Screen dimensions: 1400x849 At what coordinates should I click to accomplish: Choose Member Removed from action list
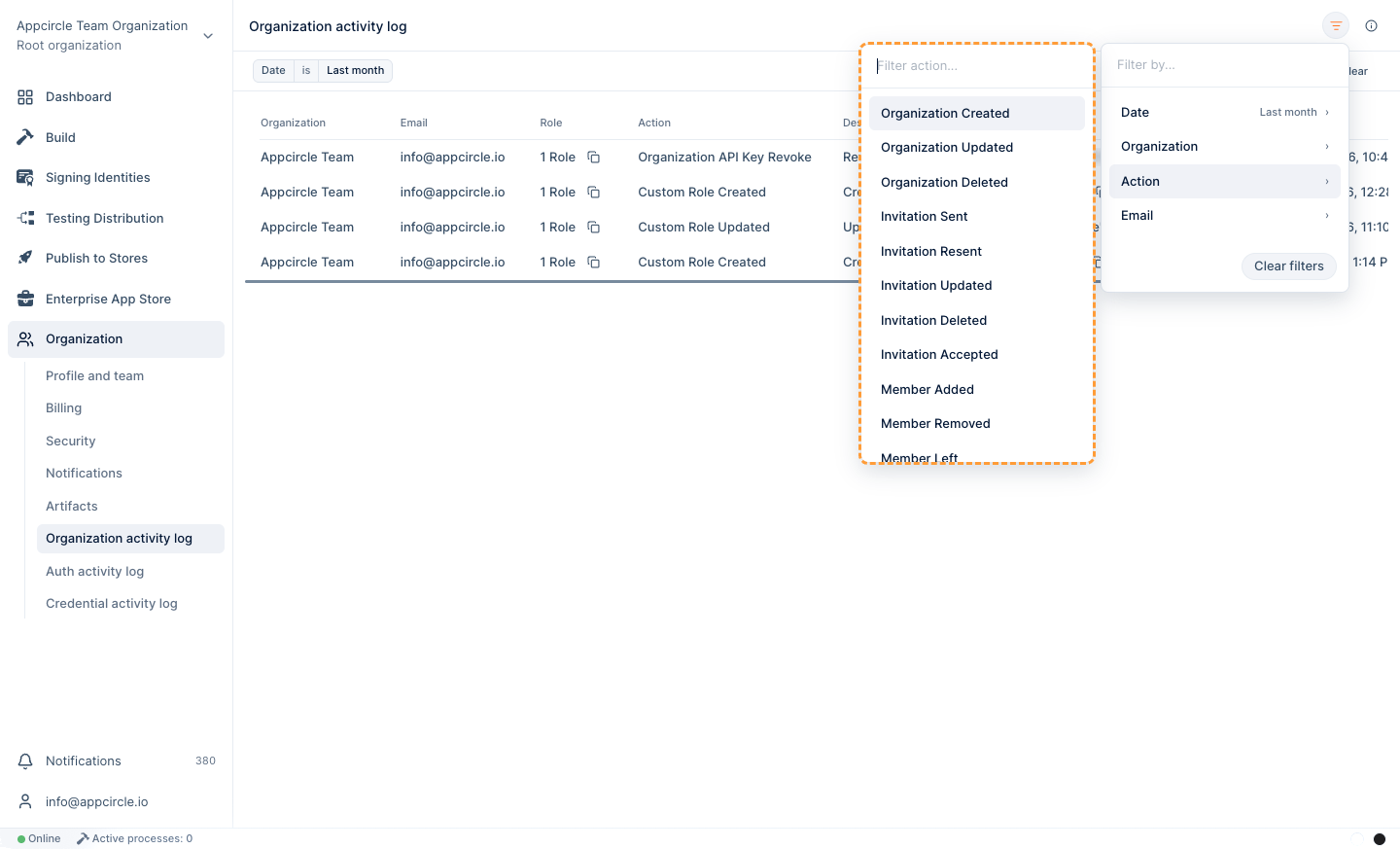[x=977, y=424]
